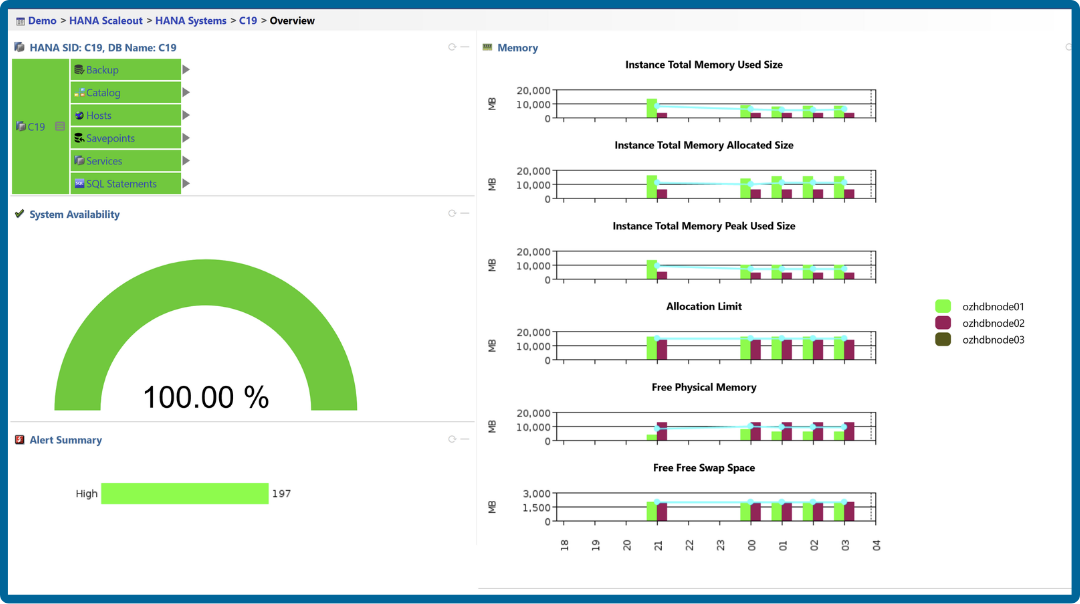Click the System Availability checkmark icon
The width and height of the screenshot is (1080, 604).
coord(19,214)
